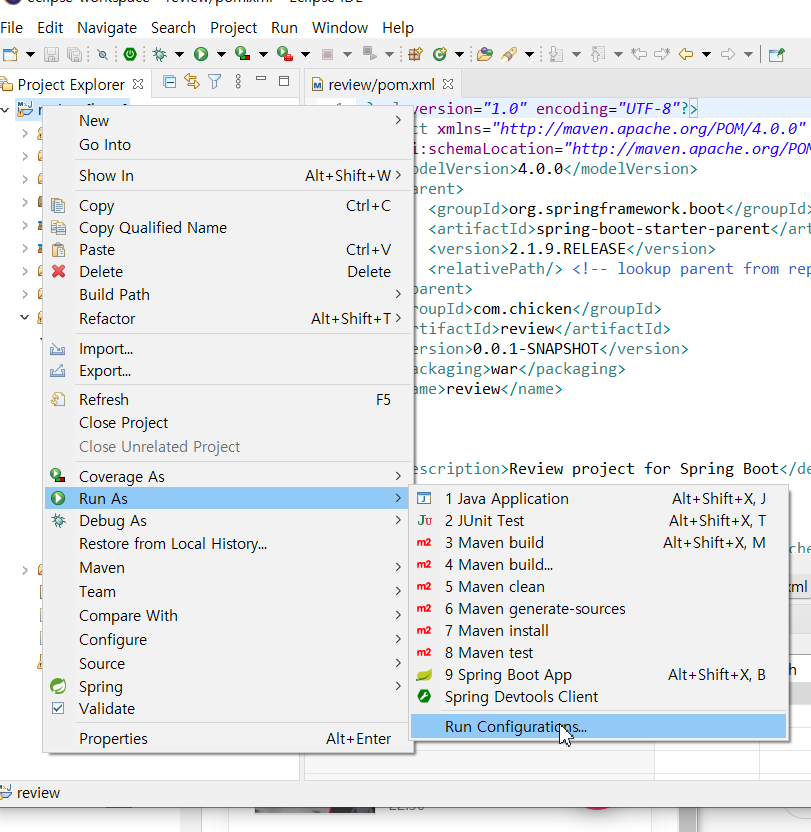
Task: Open the Coverage dropdown arrow in toolbar
Action: click(x=263, y=54)
